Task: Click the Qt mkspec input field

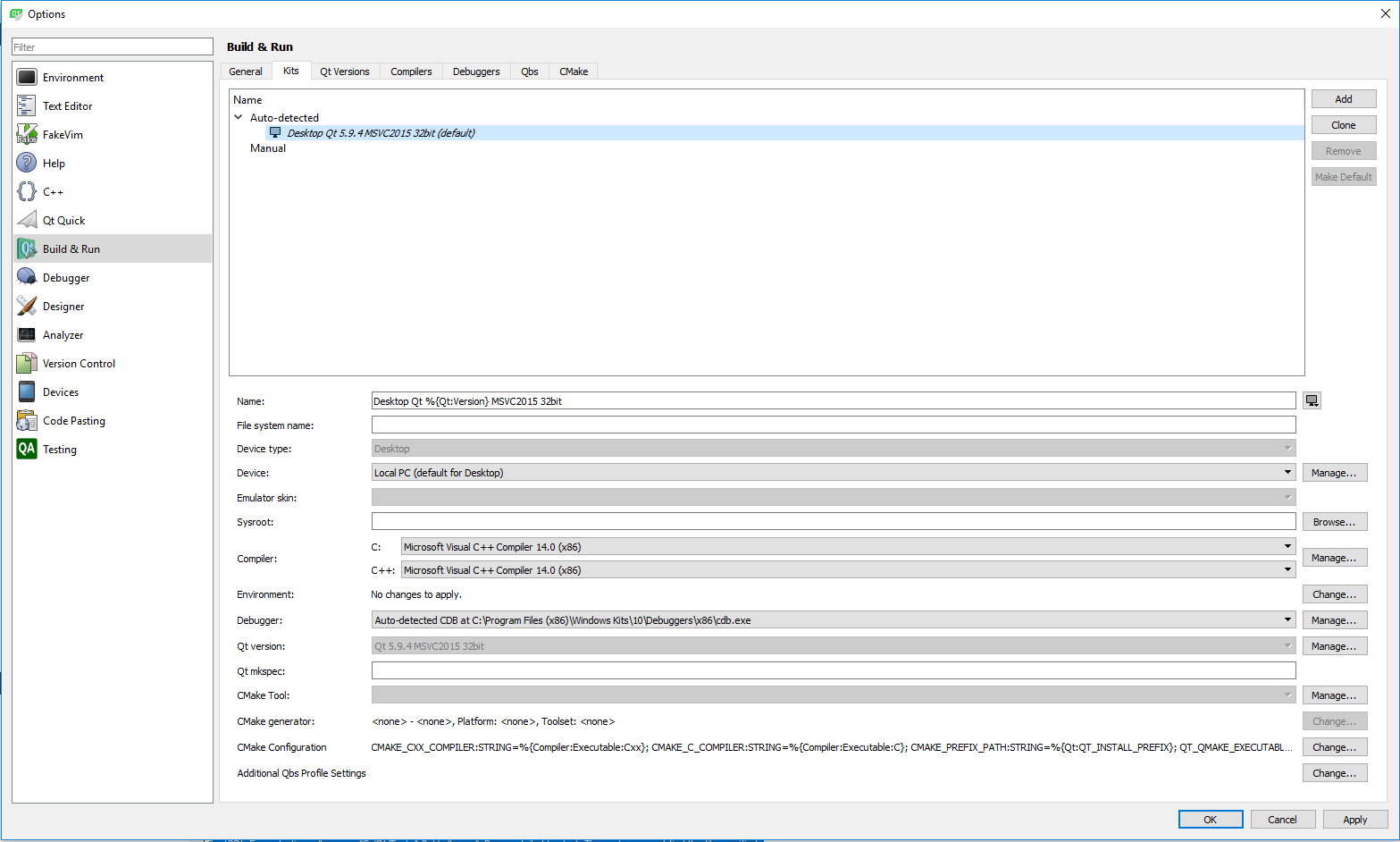Action: click(x=834, y=670)
